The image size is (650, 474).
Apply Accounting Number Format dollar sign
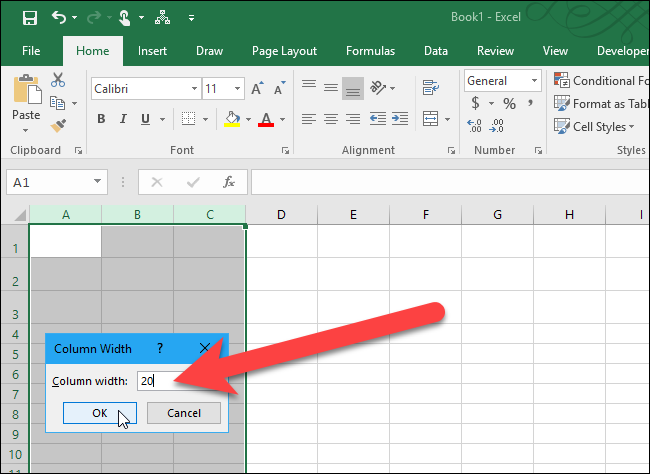pos(475,103)
